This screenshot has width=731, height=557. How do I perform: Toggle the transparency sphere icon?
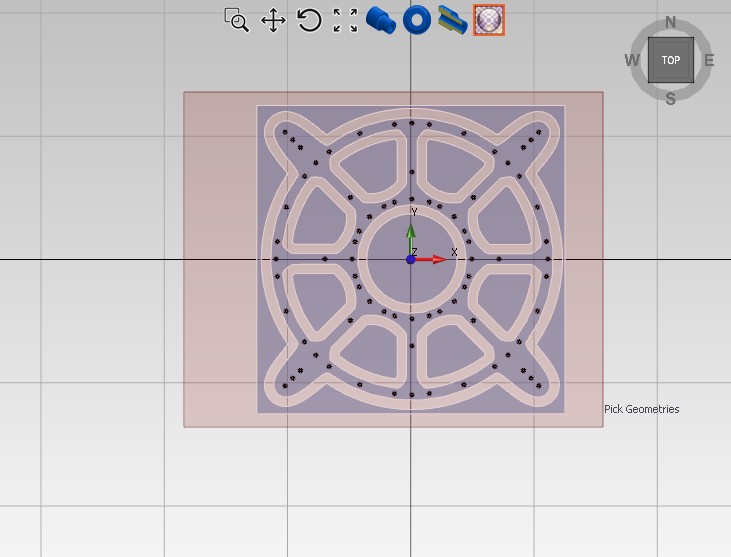coord(489,20)
